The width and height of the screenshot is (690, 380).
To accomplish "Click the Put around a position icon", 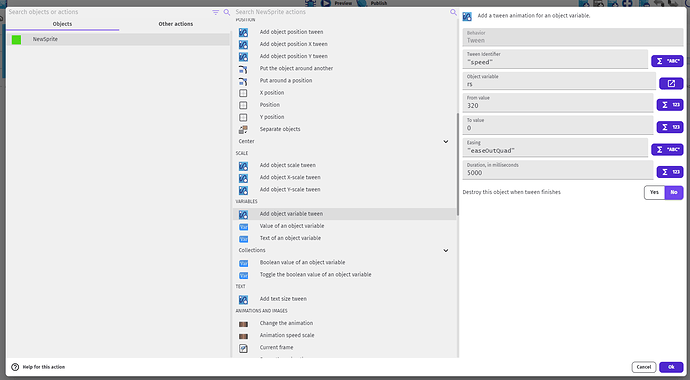I will click(x=243, y=81).
